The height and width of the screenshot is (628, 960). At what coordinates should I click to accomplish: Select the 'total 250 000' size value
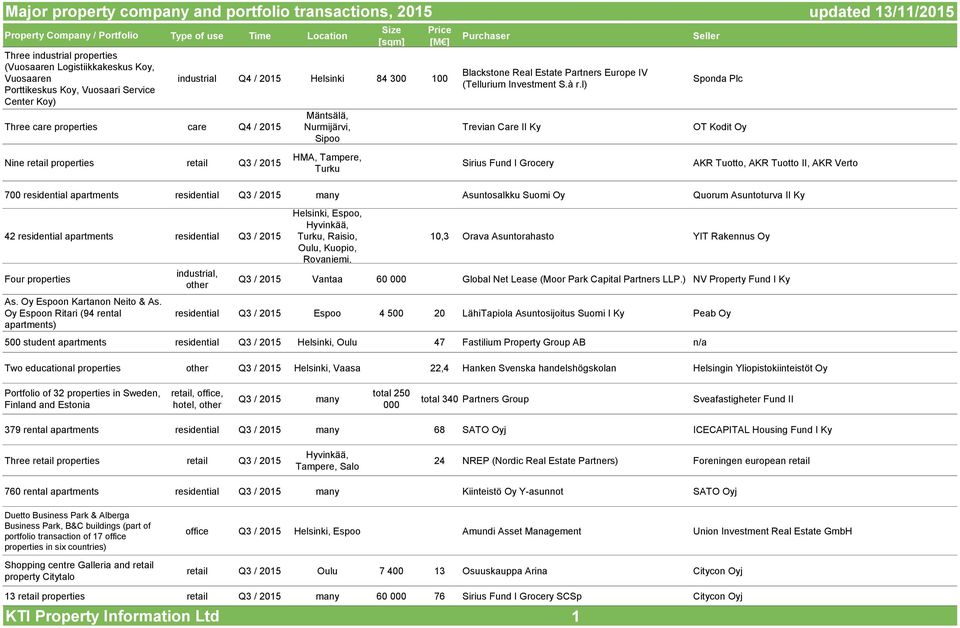[x=391, y=399]
